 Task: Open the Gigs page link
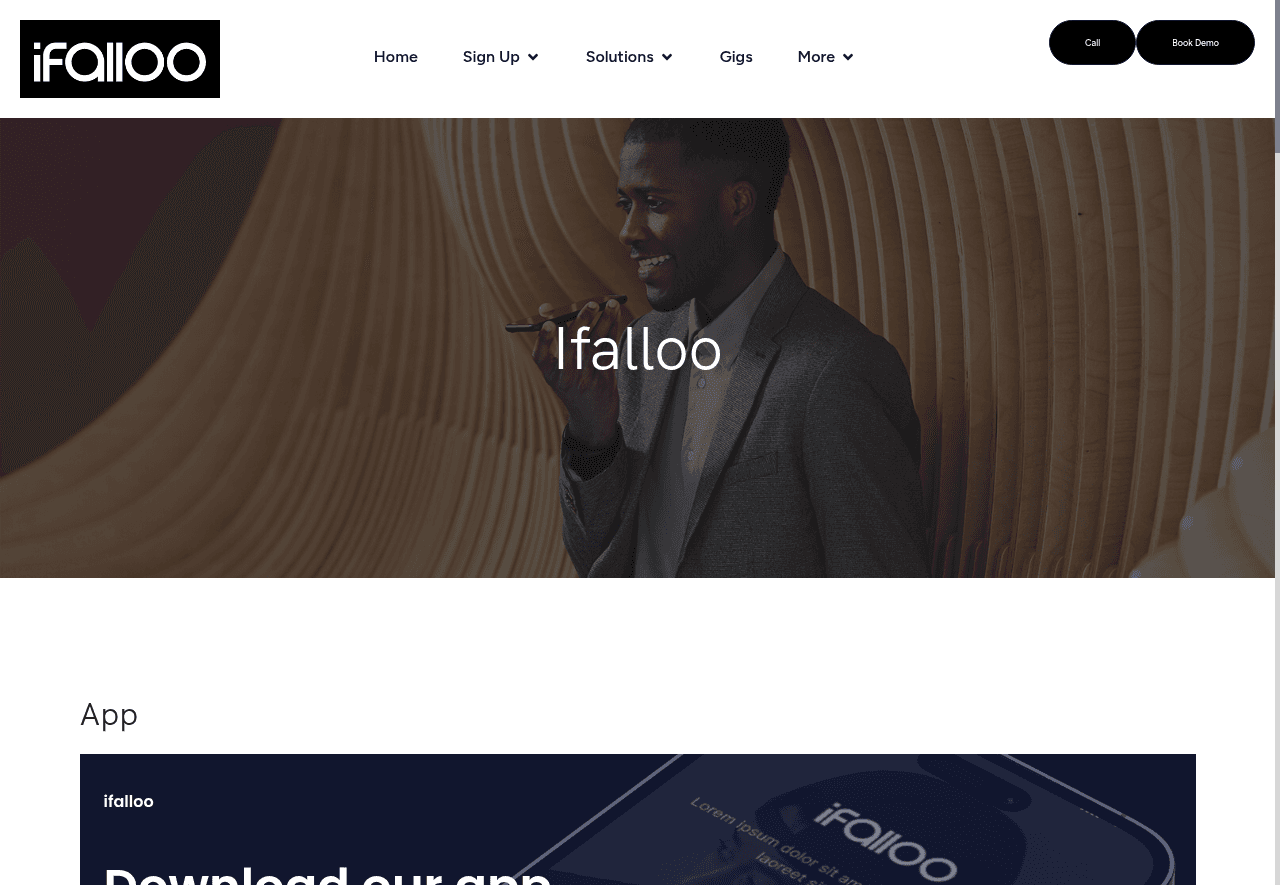coord(736,57)
